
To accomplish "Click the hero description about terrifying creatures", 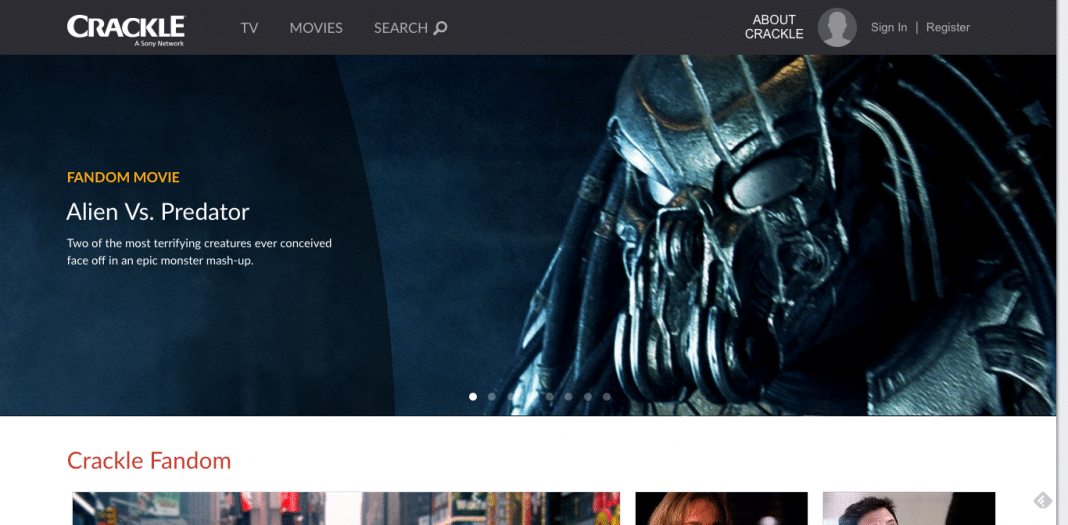I will click(x=199, y=251).
